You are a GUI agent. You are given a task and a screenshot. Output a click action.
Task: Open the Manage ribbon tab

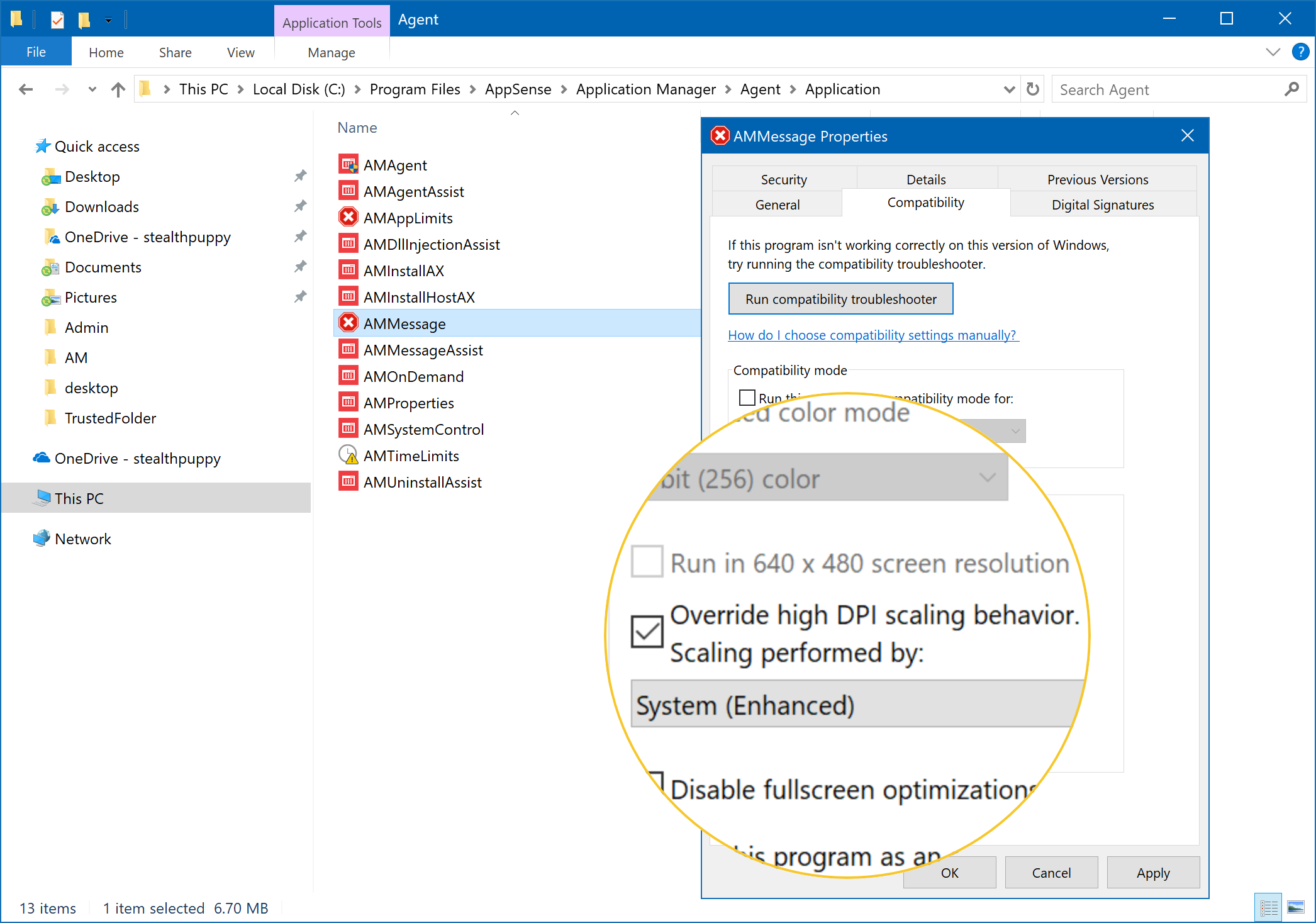[332, 52]
